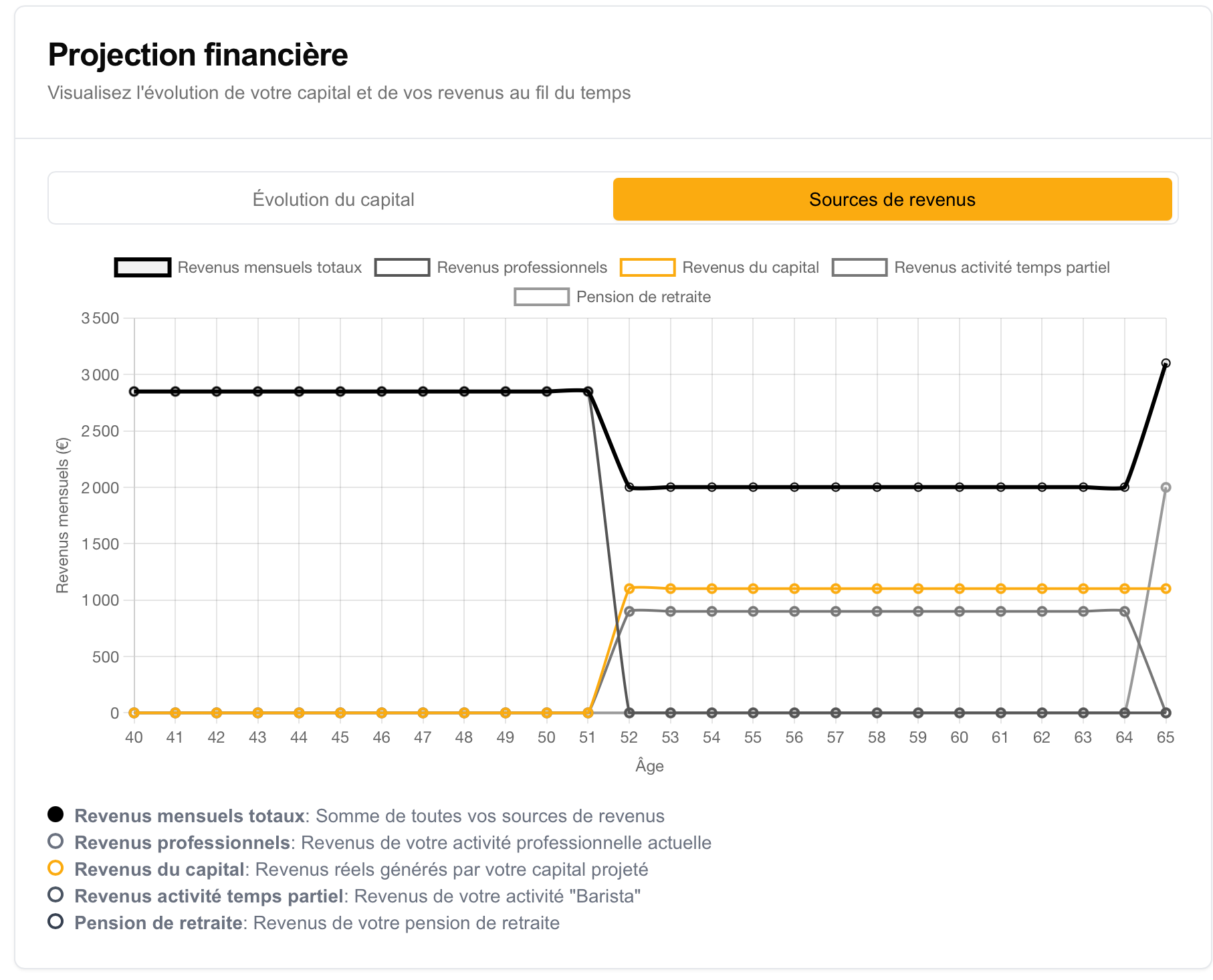Click the total revenue point at age 52
The height and width of the screenshot is (980, 1213).
click(x=629, y=487)
